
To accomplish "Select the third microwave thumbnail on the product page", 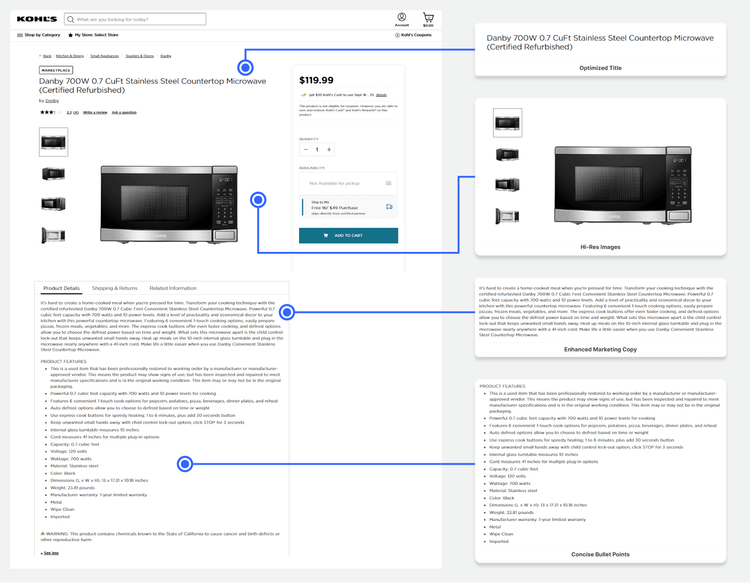I will pyautogui.click(x=54, y=204).
